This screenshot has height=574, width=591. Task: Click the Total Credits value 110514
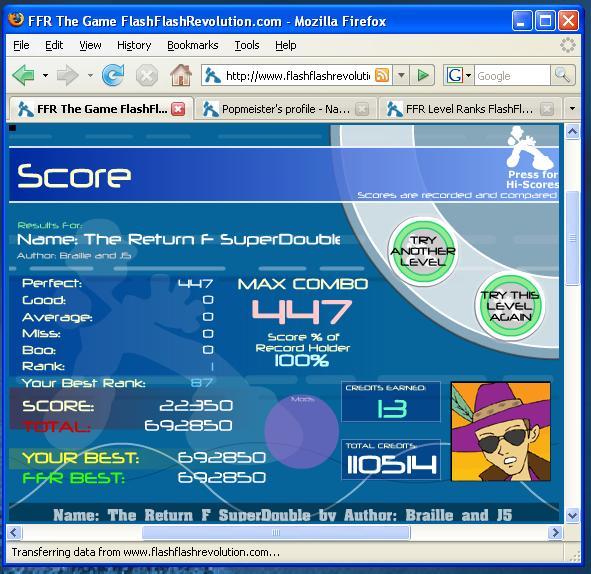[391, 464]
